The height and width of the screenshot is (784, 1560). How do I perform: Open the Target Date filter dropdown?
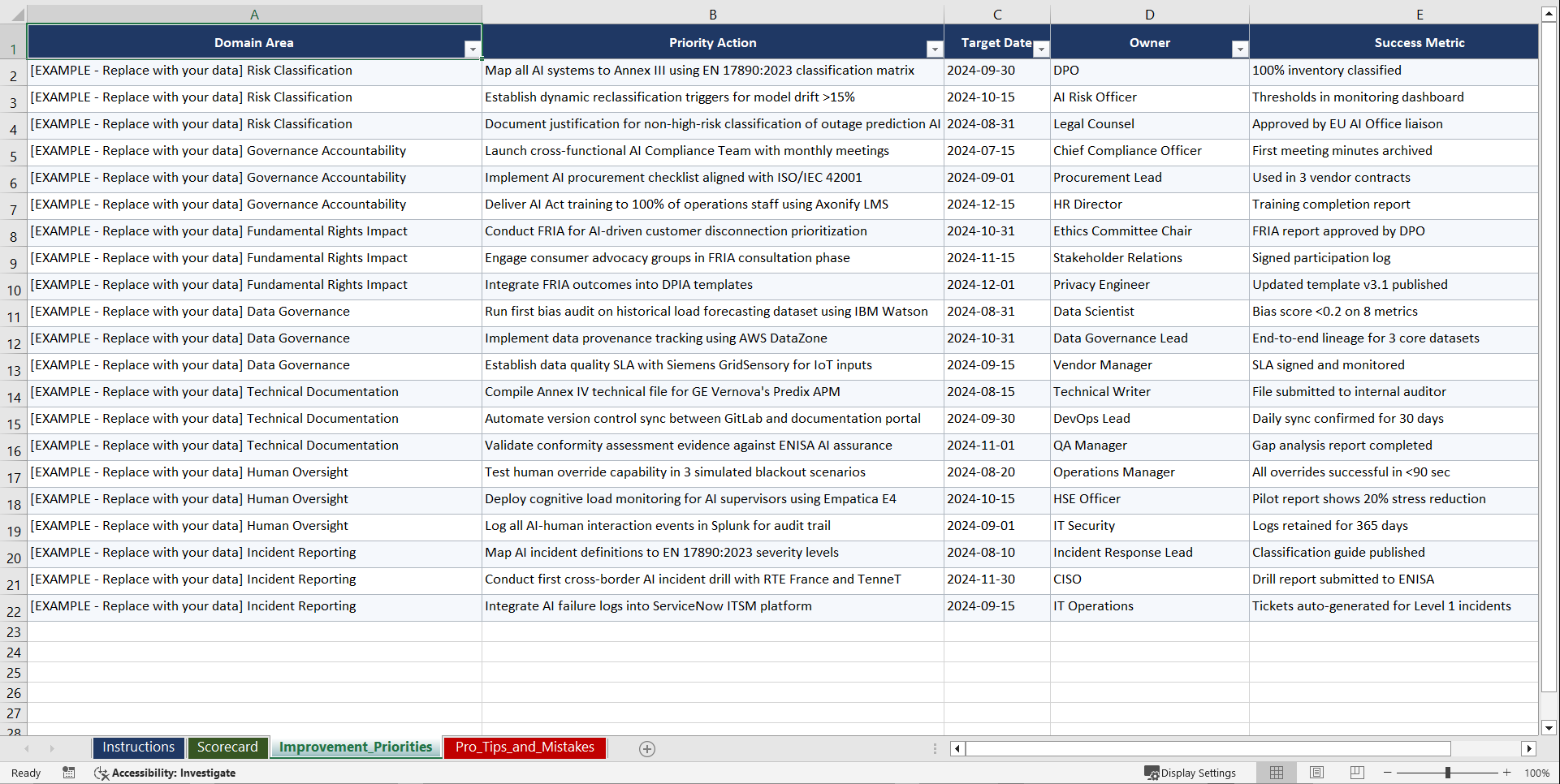[x=1041, y=49]
